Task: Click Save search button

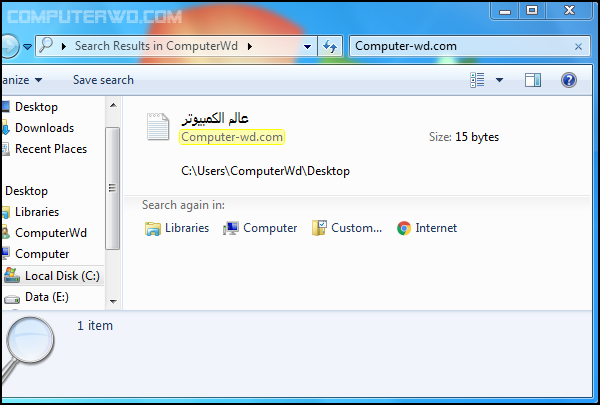Action: (103, 80)
